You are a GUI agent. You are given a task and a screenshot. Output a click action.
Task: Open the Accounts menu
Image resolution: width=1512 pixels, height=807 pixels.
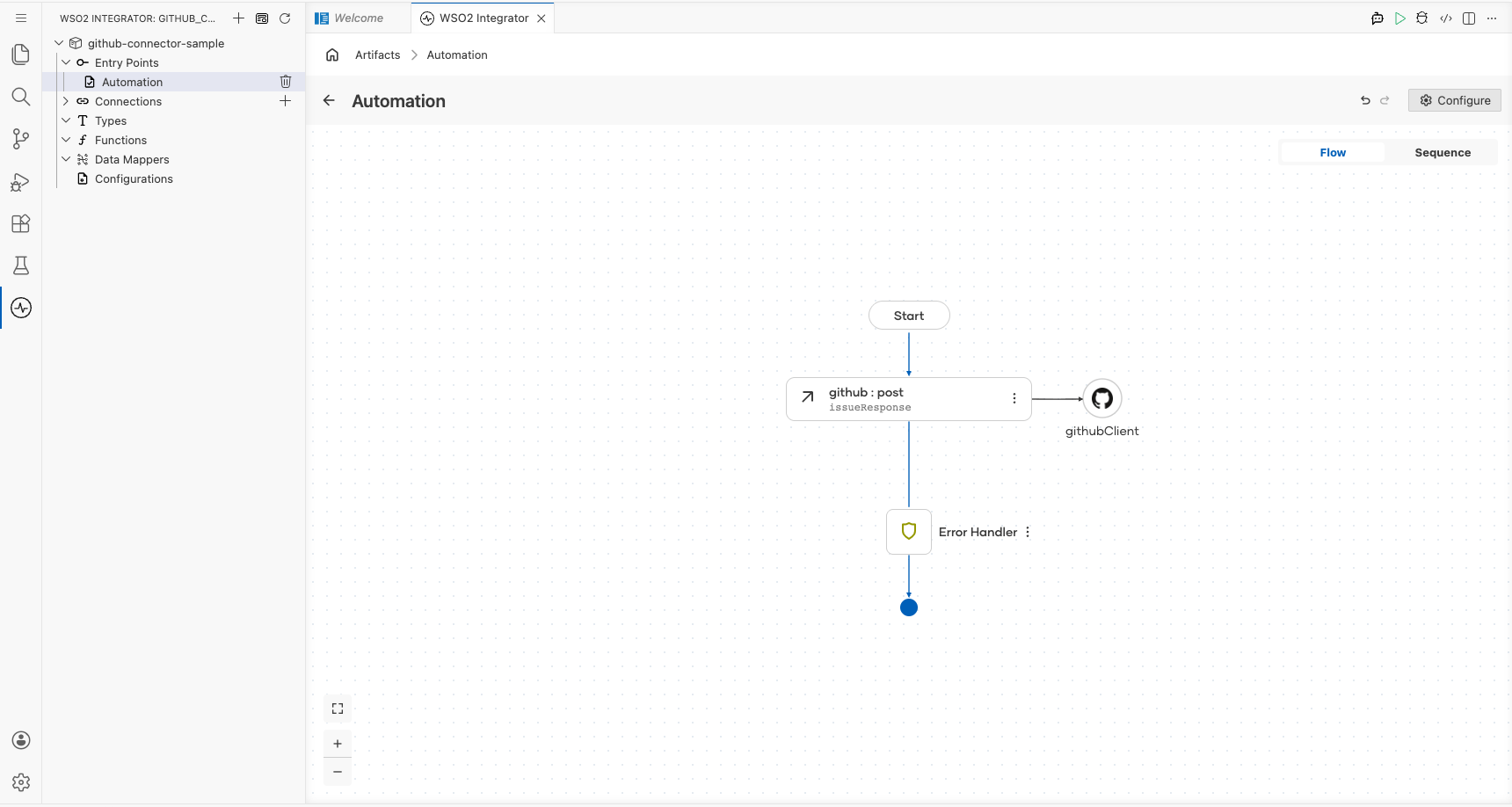tap(21, 740)
